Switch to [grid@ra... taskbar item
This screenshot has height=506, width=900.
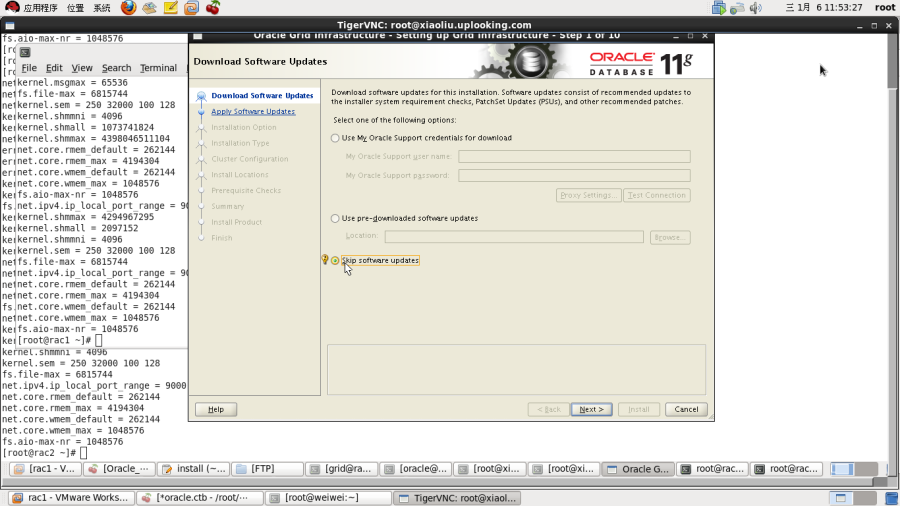pyautogui.click(x=342, y=469)
